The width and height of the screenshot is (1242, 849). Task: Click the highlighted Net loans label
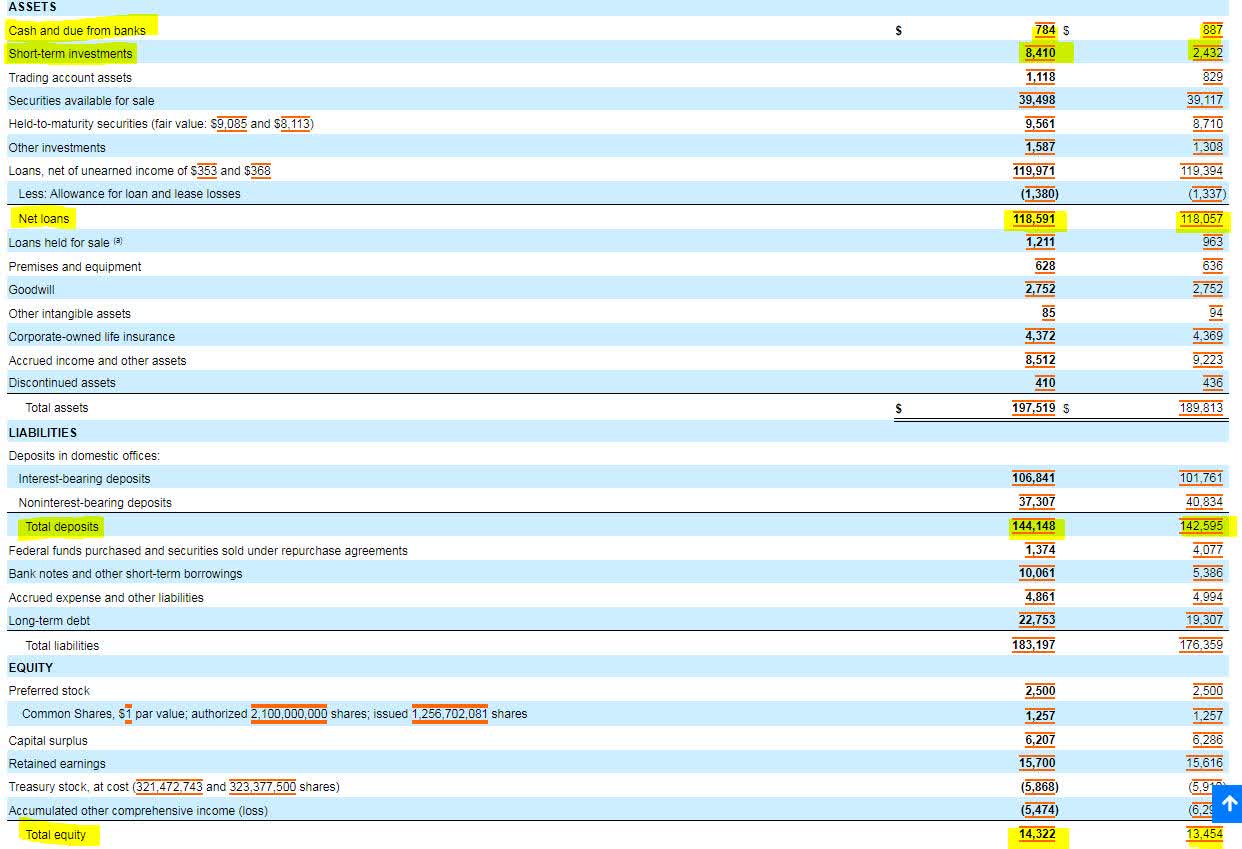click(44, 218)
